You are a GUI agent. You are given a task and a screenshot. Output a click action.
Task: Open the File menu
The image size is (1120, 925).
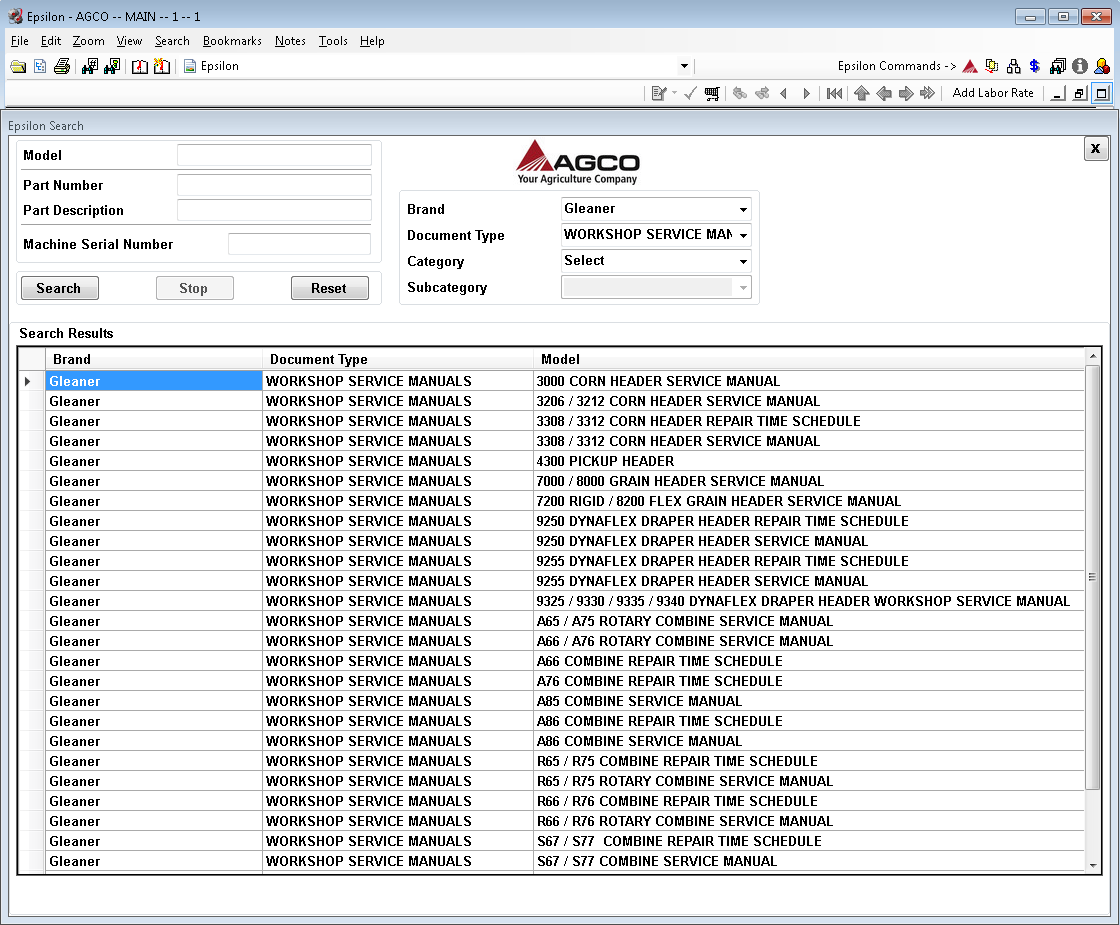(x=20, y=41)
